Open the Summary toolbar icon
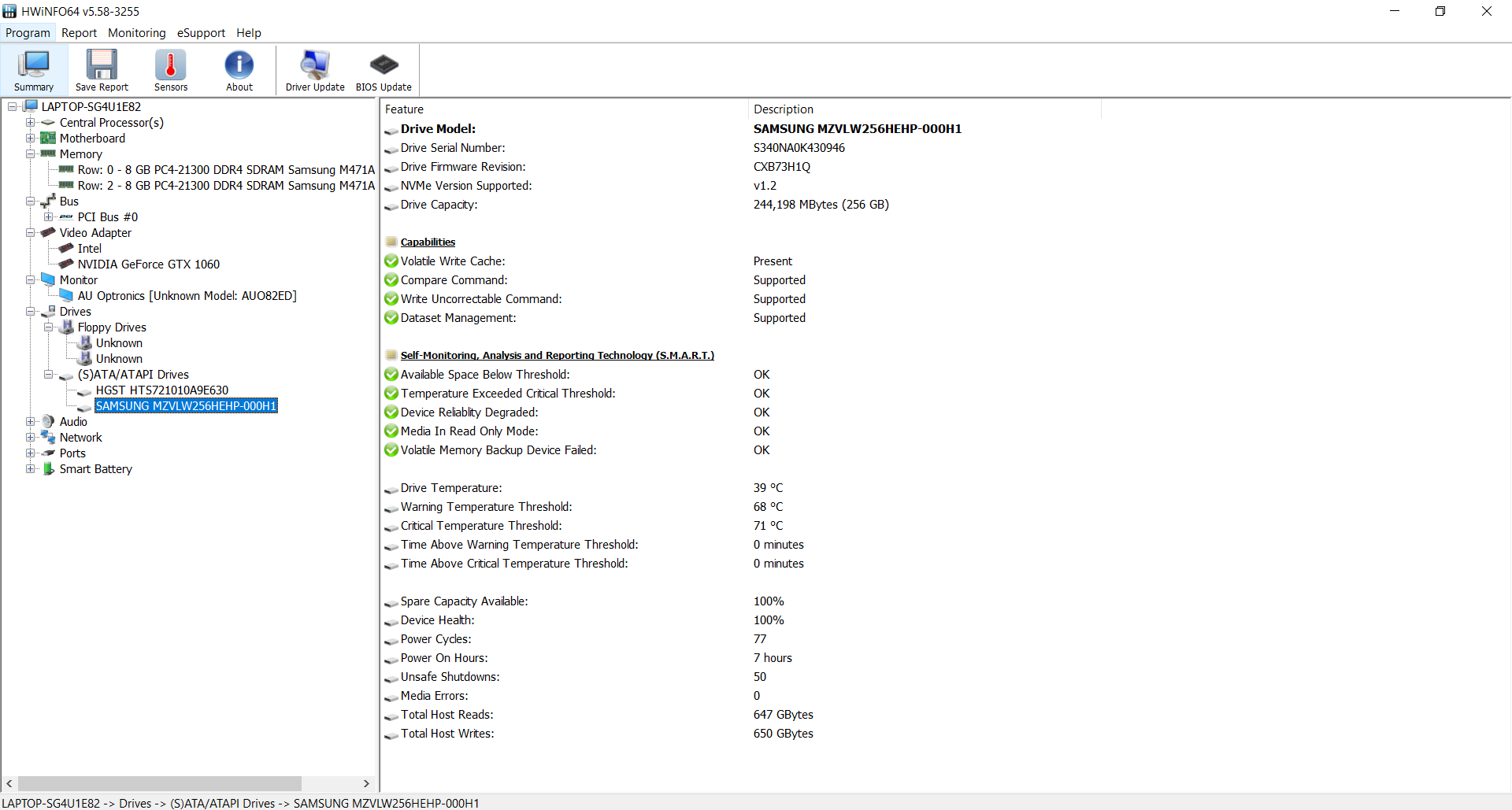 (34, 70)
